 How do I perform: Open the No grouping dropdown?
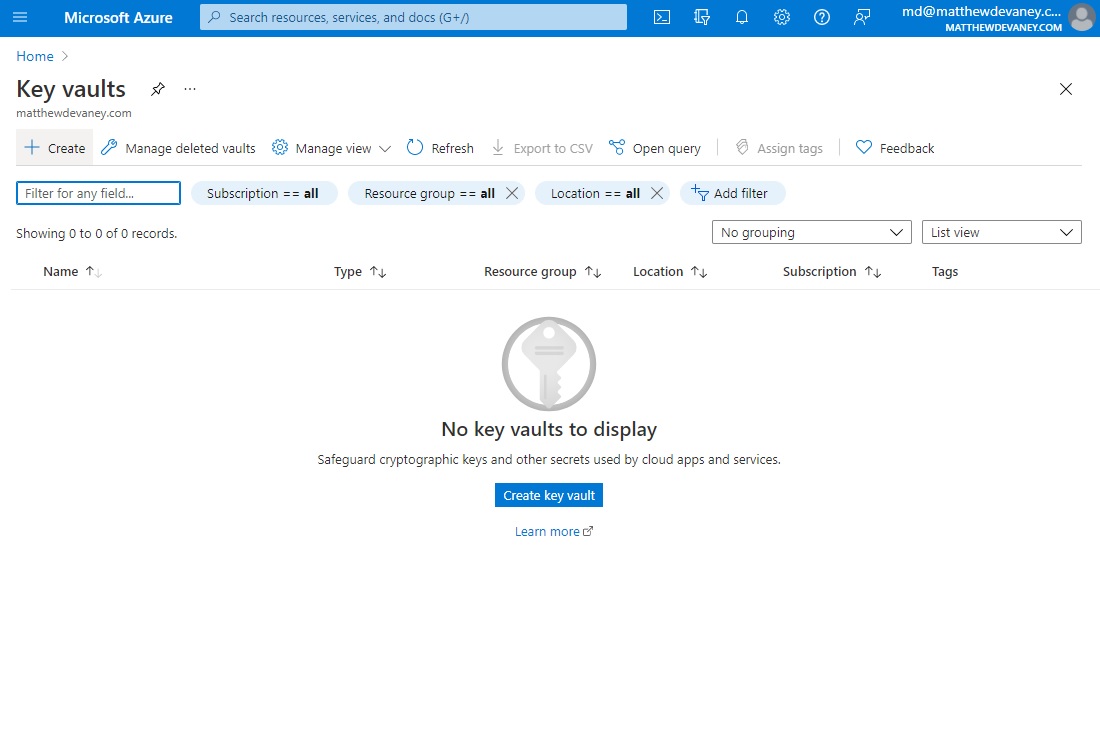pos(810,231)
